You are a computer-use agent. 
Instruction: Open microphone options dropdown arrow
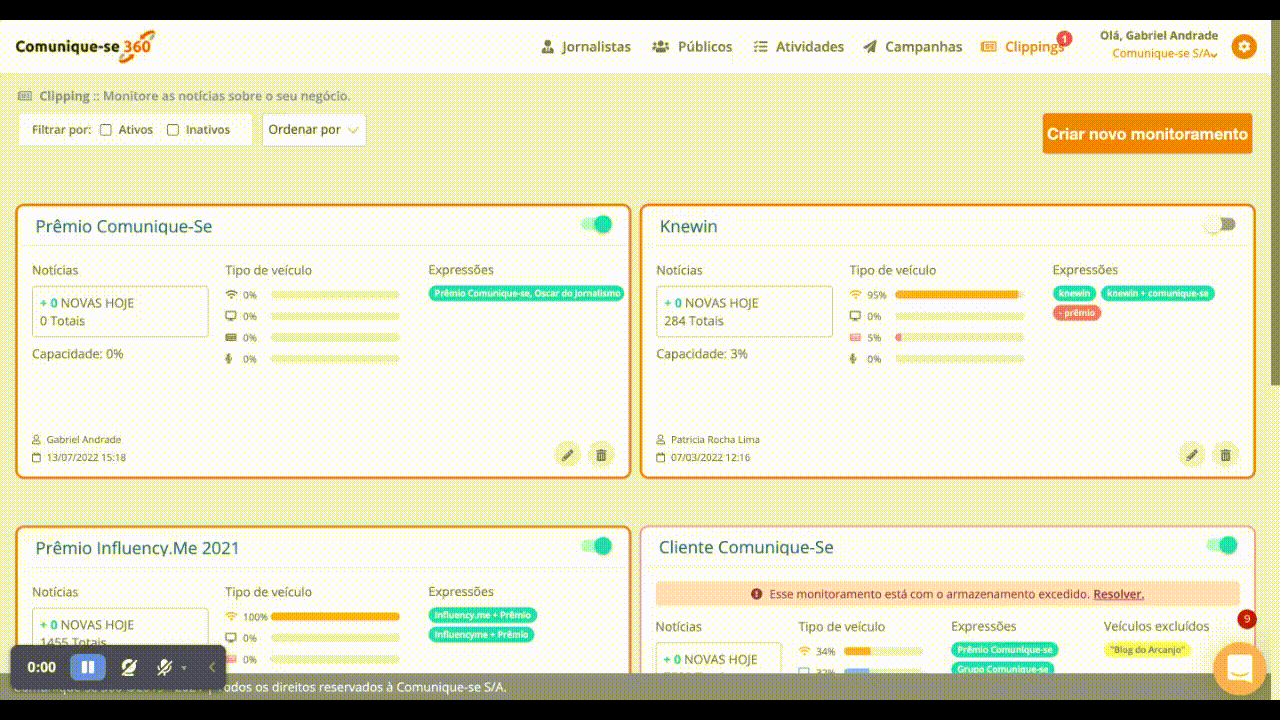click(184, 668)
